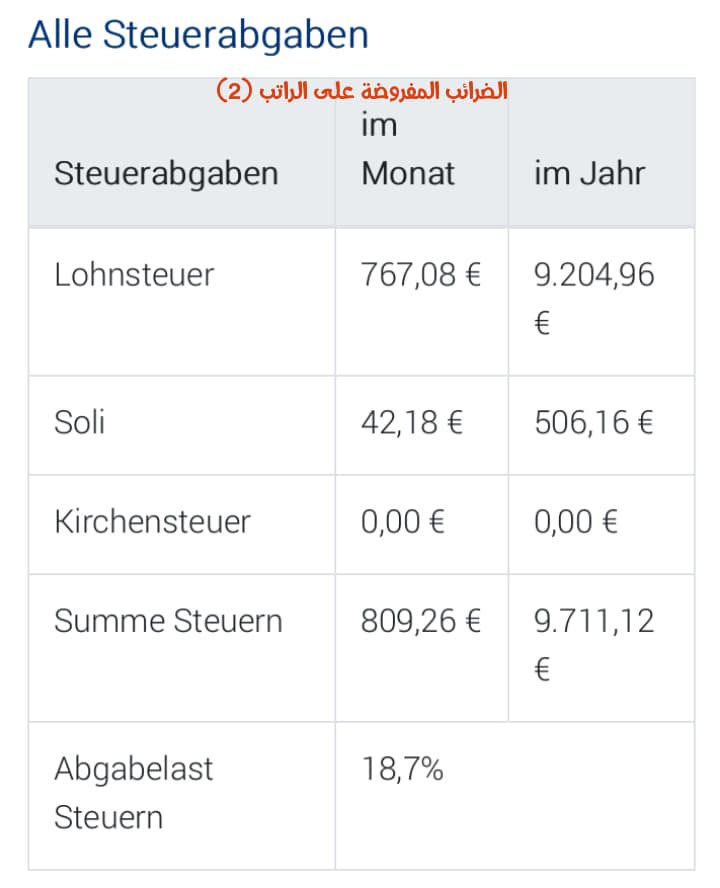The height and width of the screenshot is (888, 720).
Task: Select the Kirchensteuer row label
Action: [x=152, y=522]
